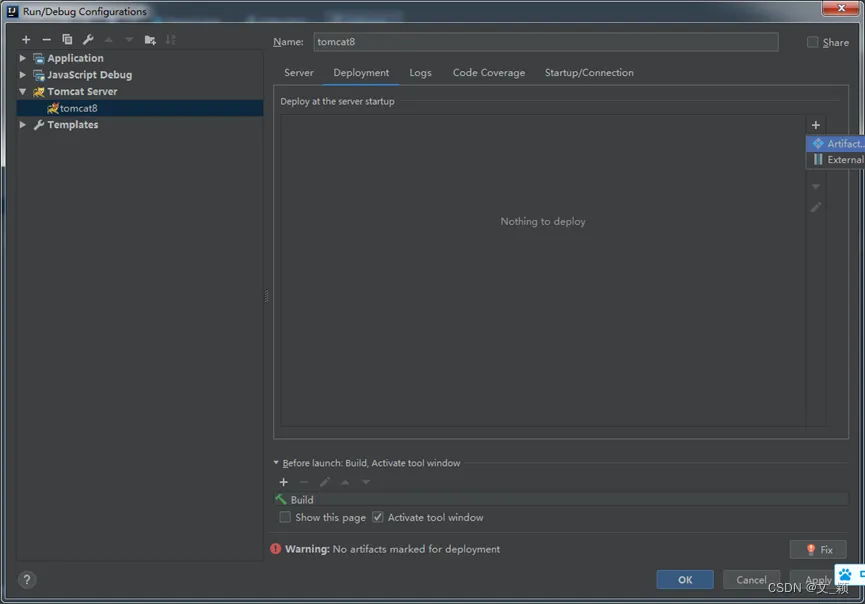Close the Run/Debug Configurations dialog
This screenshot has height=604, width=865.
click(841, 8)
